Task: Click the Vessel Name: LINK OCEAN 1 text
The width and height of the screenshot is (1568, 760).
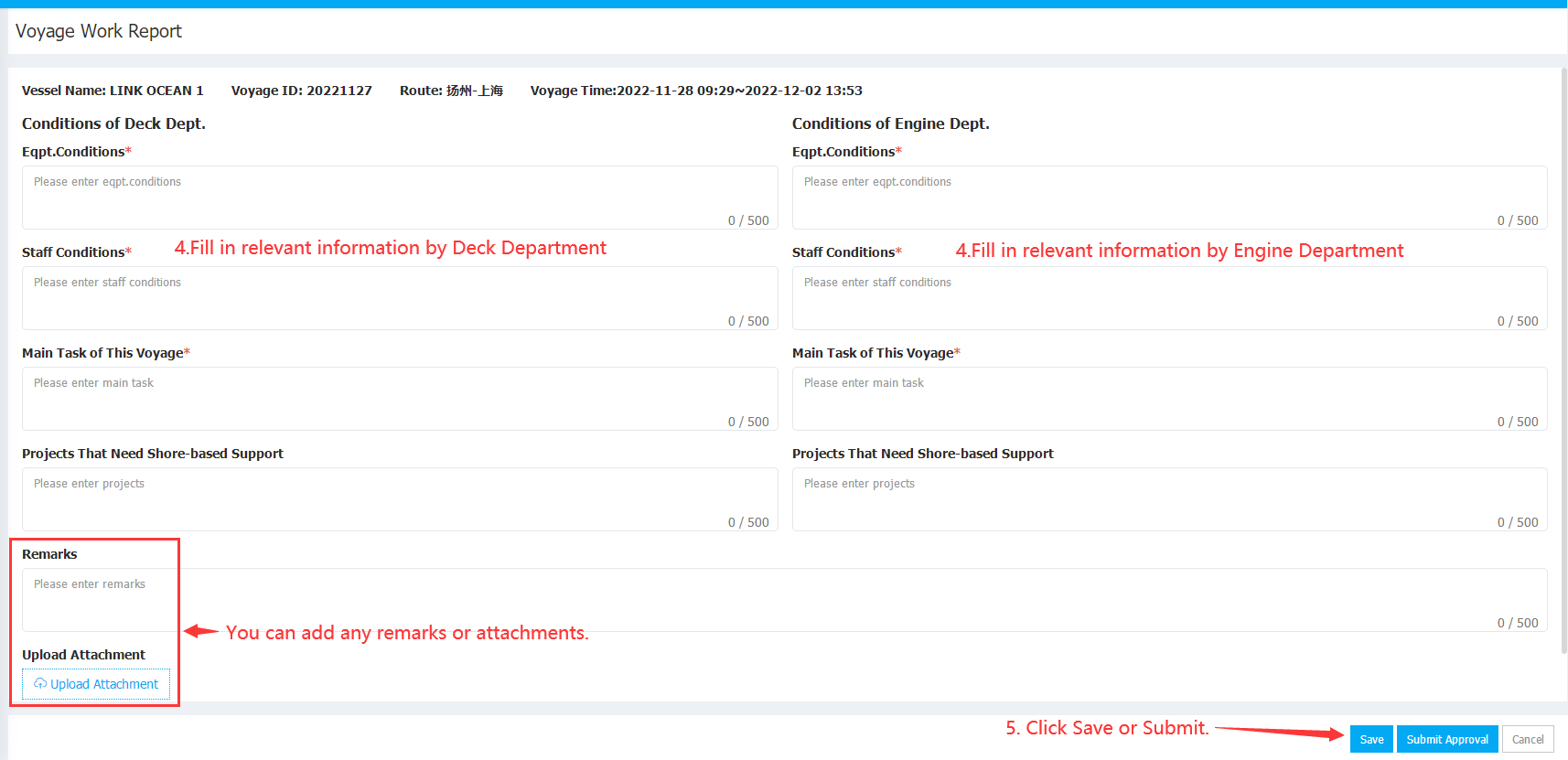Action: [x=113, y=91]
